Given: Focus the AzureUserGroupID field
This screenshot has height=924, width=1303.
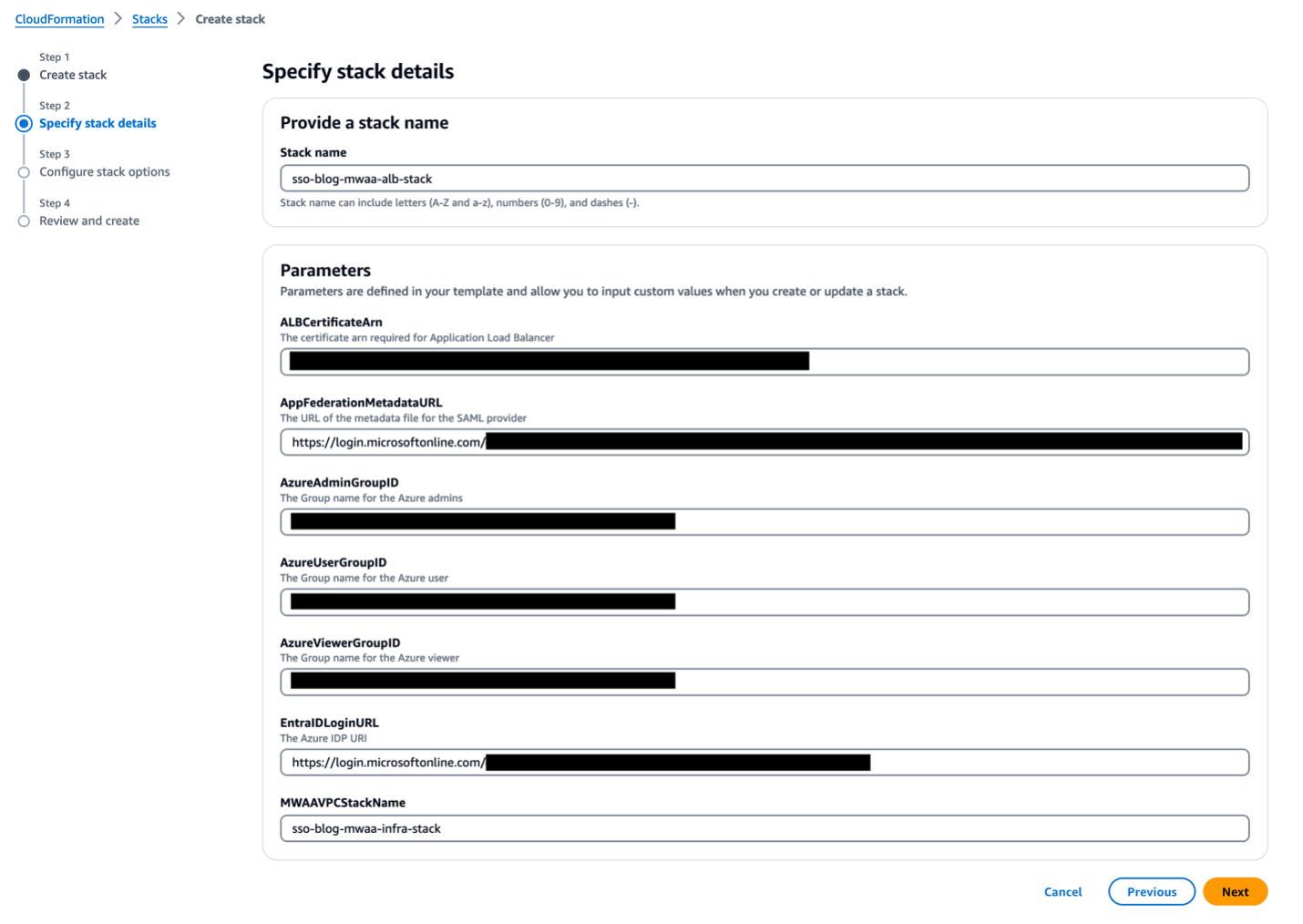Looking at the screenshot, I should [764, 602].
